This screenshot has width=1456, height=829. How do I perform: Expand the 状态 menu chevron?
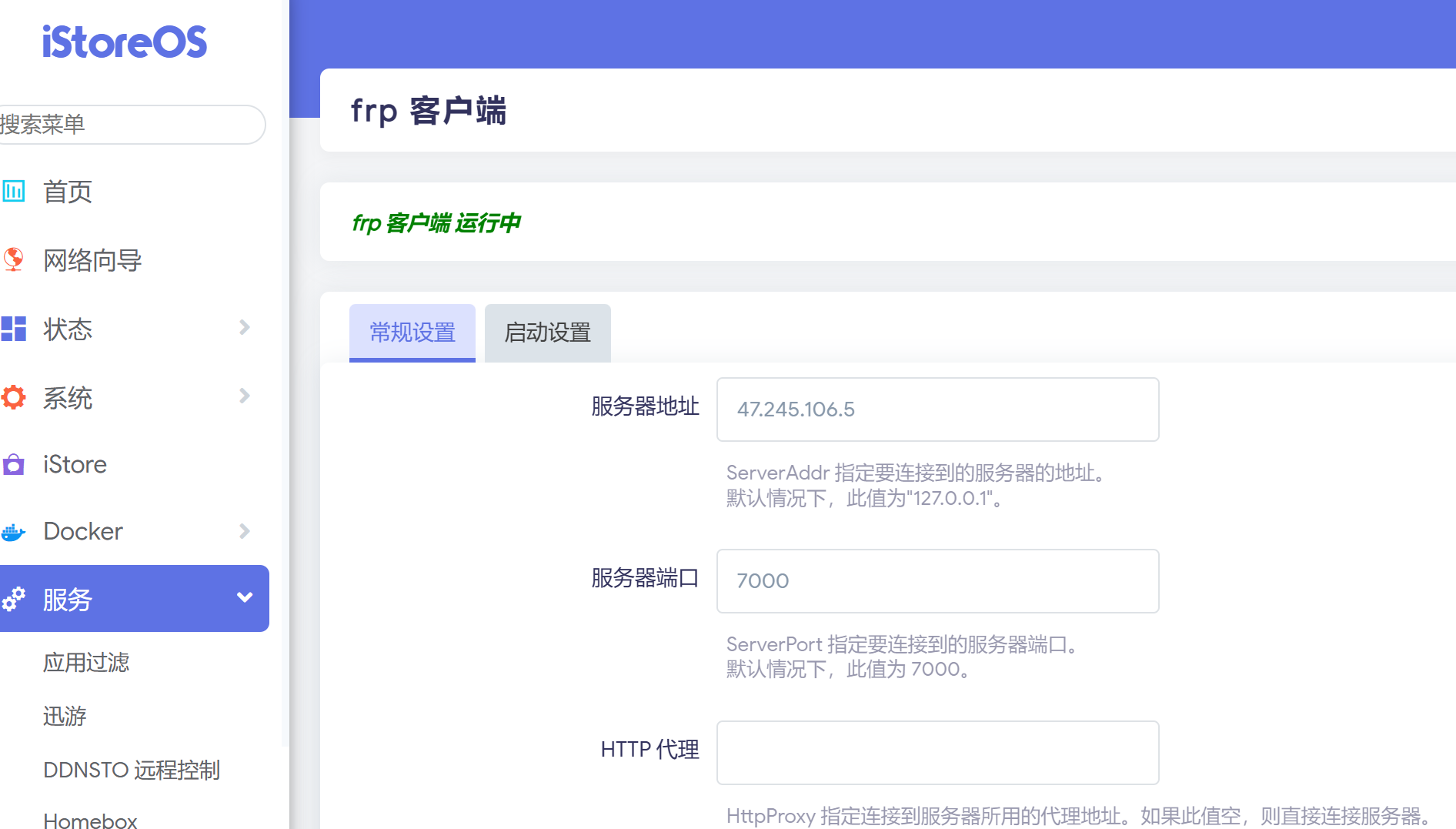pos(245,327)
